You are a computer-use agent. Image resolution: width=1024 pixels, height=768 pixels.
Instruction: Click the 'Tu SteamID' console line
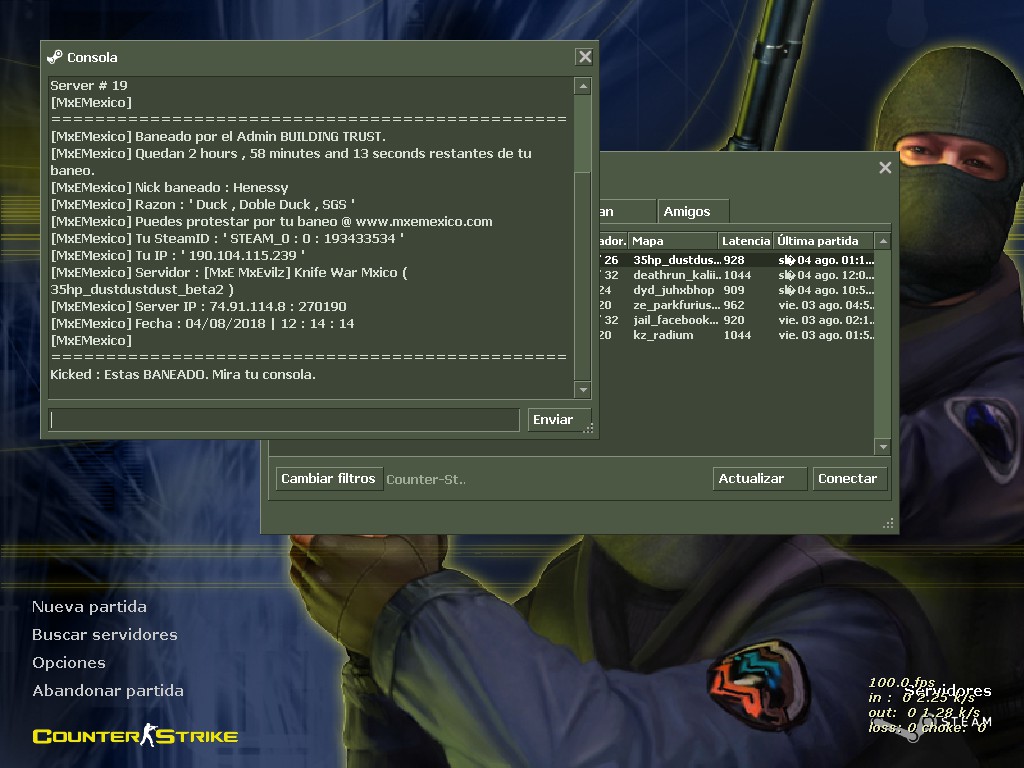coord(227,238)
